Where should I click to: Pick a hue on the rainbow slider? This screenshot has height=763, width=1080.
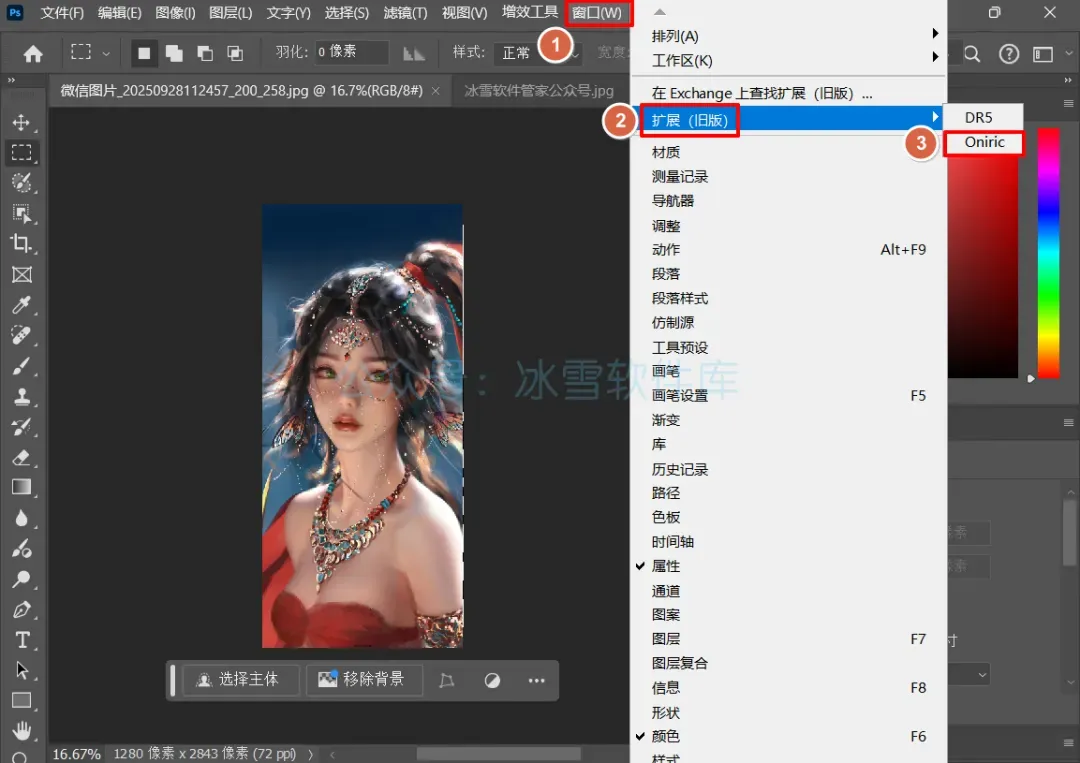click(x=1048, y=252)
